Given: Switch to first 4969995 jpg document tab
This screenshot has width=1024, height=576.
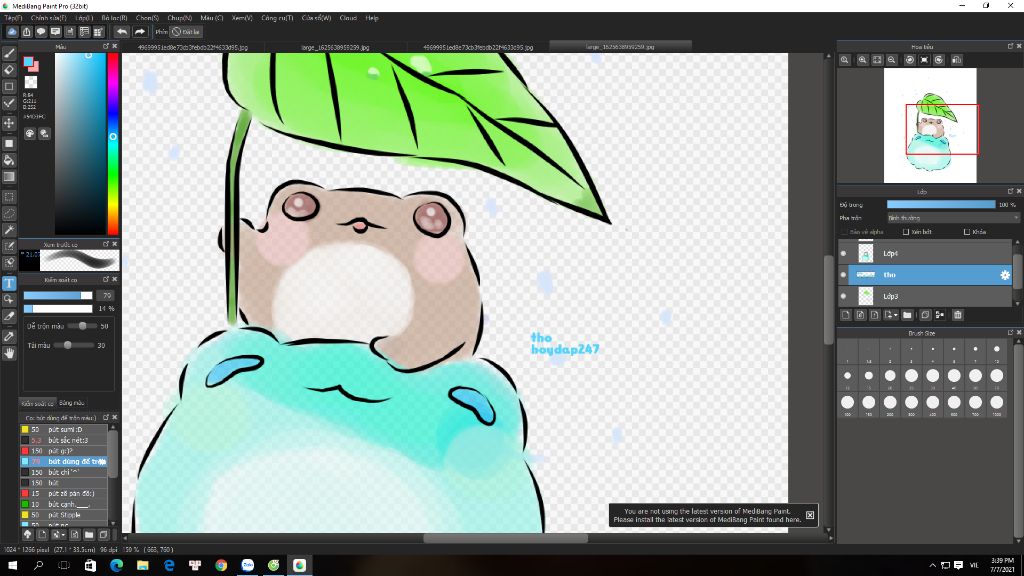Looking at the screenshot, I should [193, 47].
